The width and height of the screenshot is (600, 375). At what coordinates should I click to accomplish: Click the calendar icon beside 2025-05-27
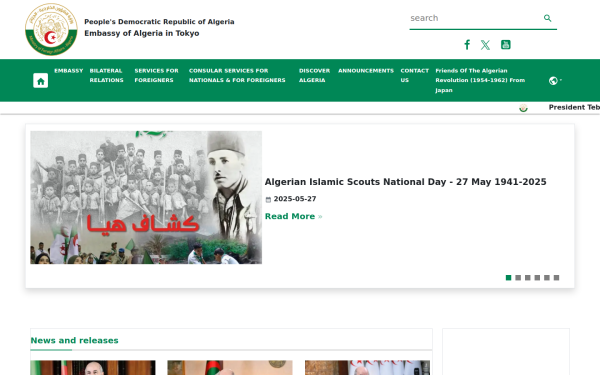click(x=268, y=199)
